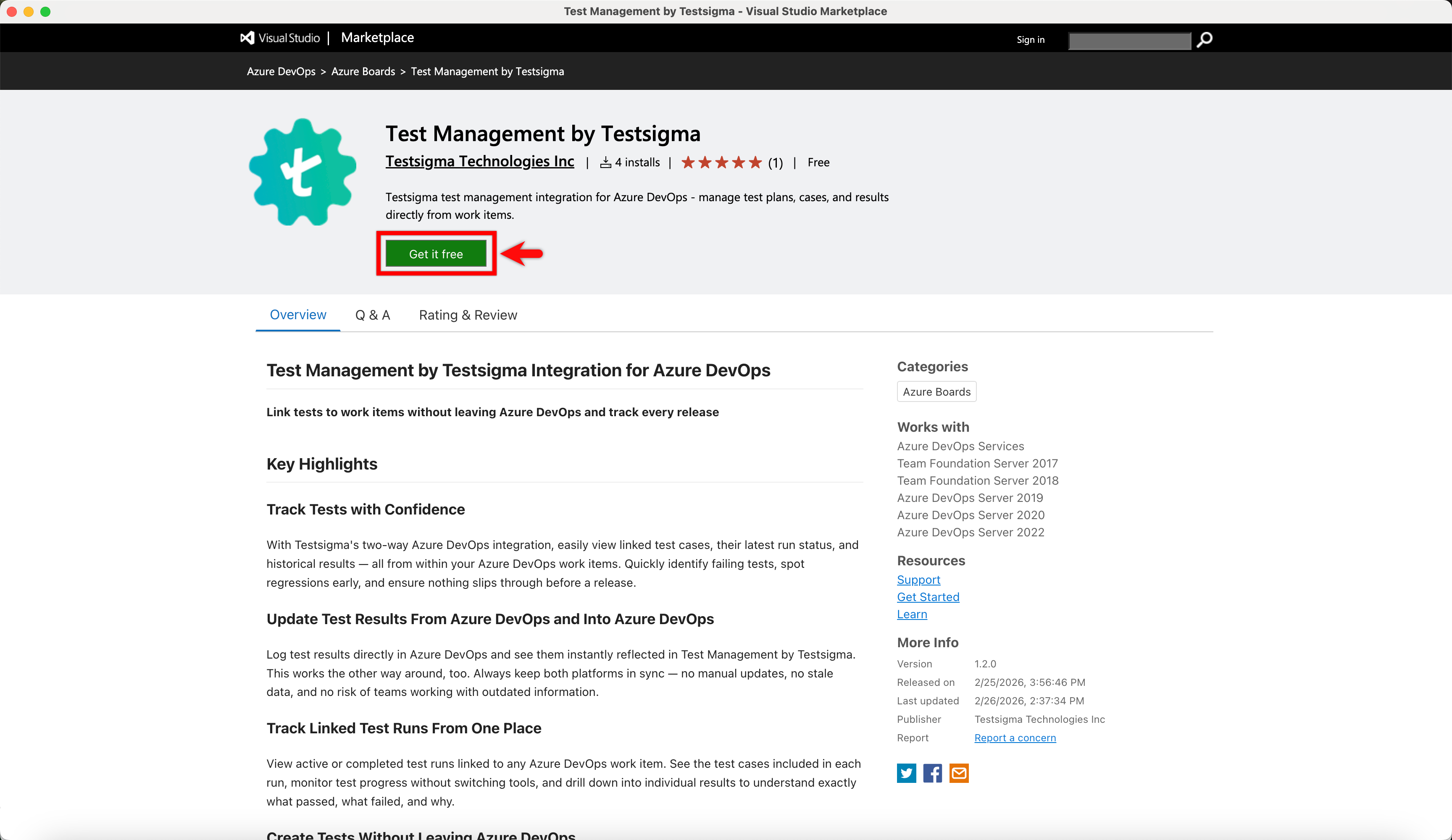Screen dimensions: 1452x840
Task: Switch to the Q & A tab
Action: 372,315
